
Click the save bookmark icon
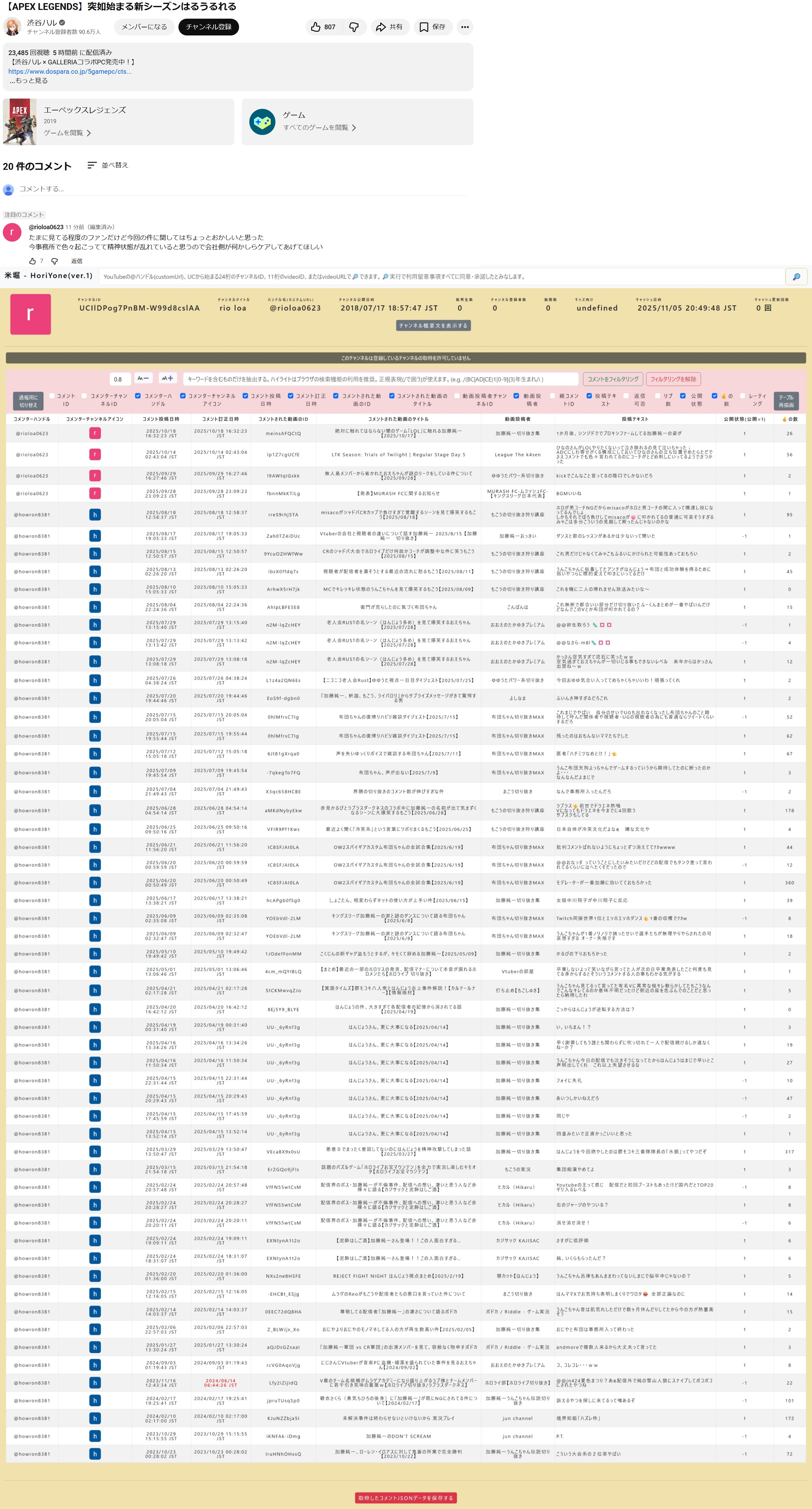423,27
